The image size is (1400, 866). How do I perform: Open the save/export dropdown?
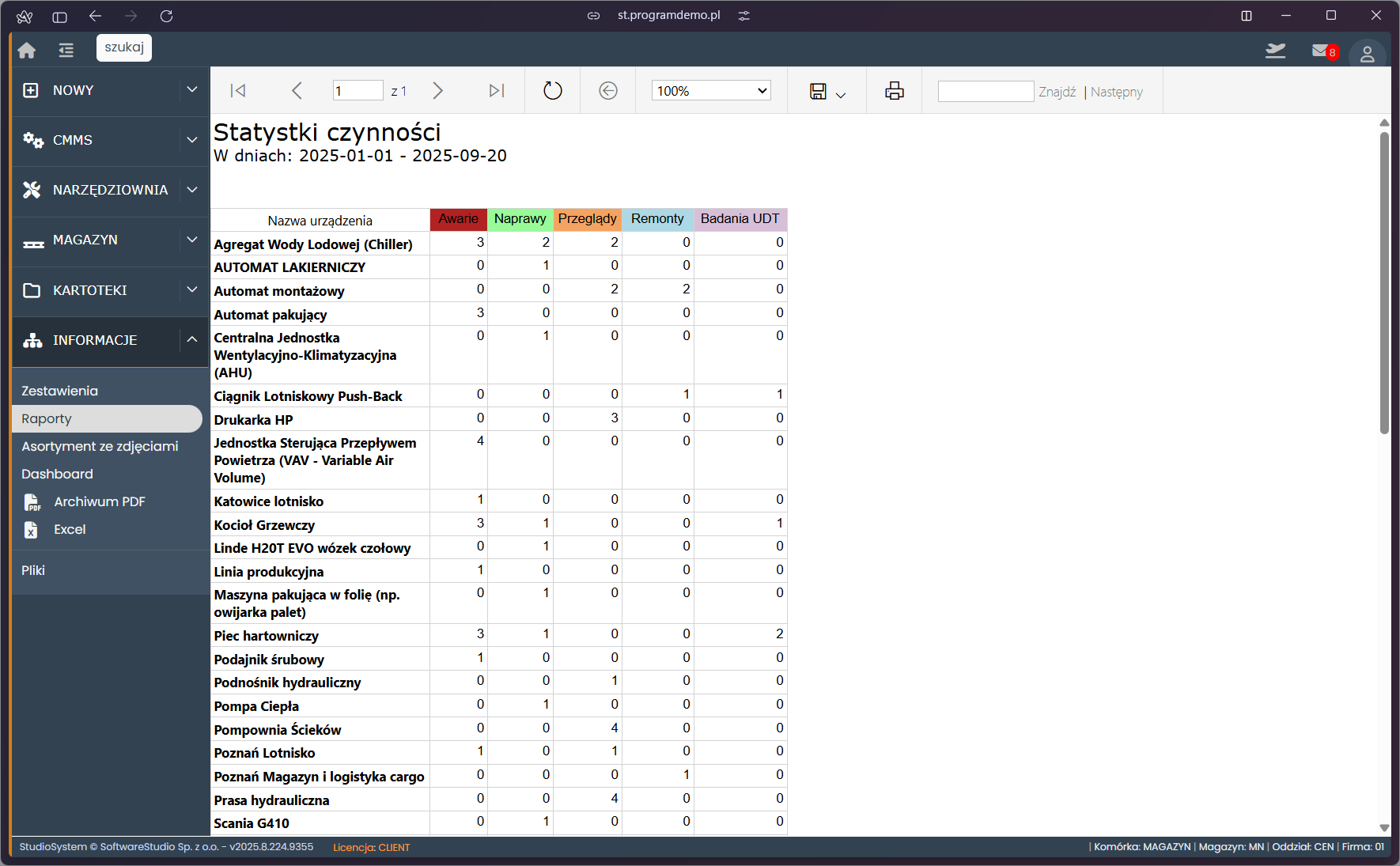827,92
